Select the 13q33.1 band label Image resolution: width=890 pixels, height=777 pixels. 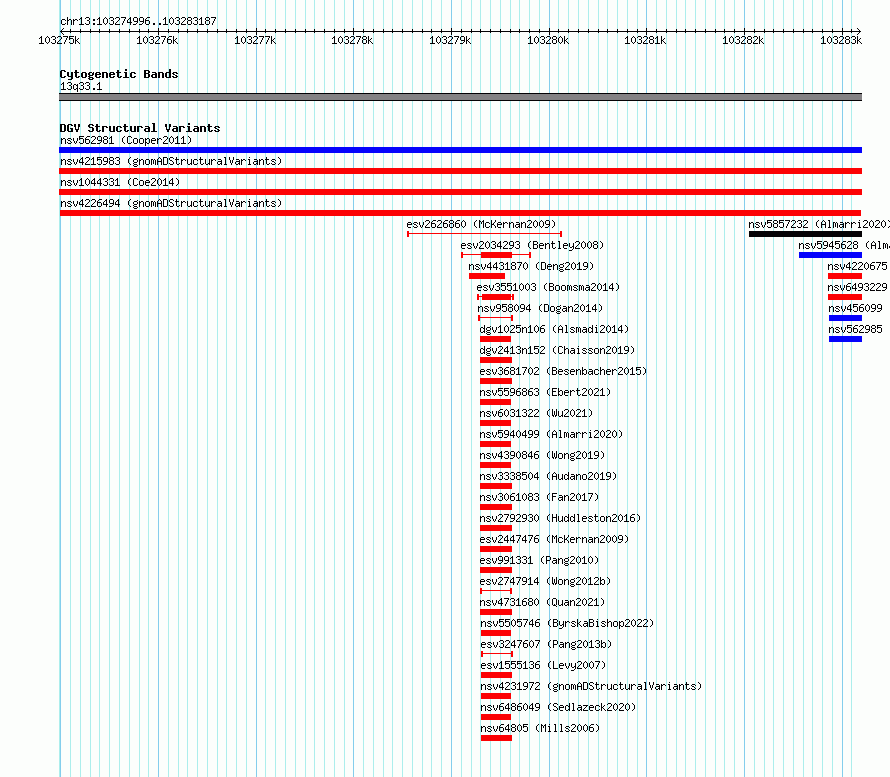click(81, 86)
